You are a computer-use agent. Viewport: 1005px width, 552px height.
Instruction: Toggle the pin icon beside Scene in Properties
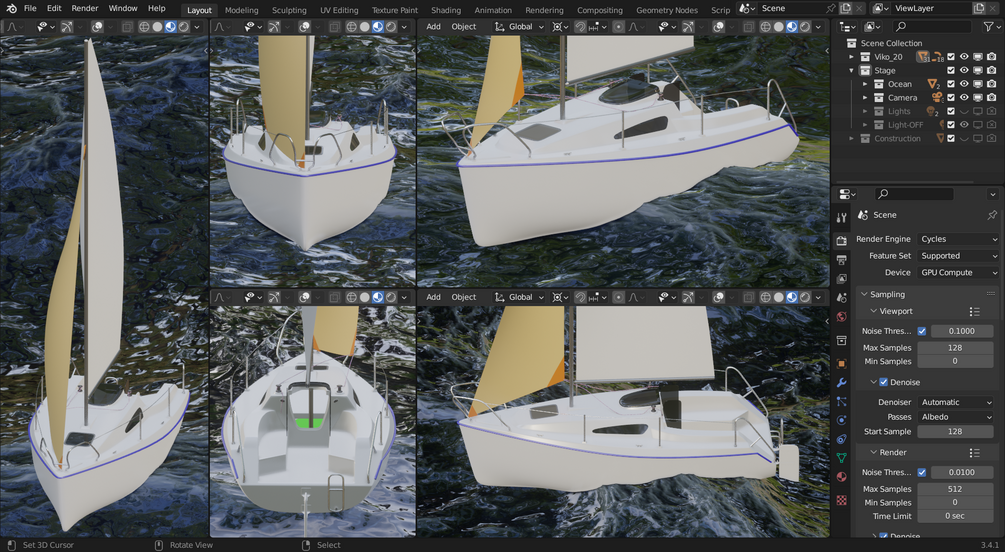[x=992, y=215]
